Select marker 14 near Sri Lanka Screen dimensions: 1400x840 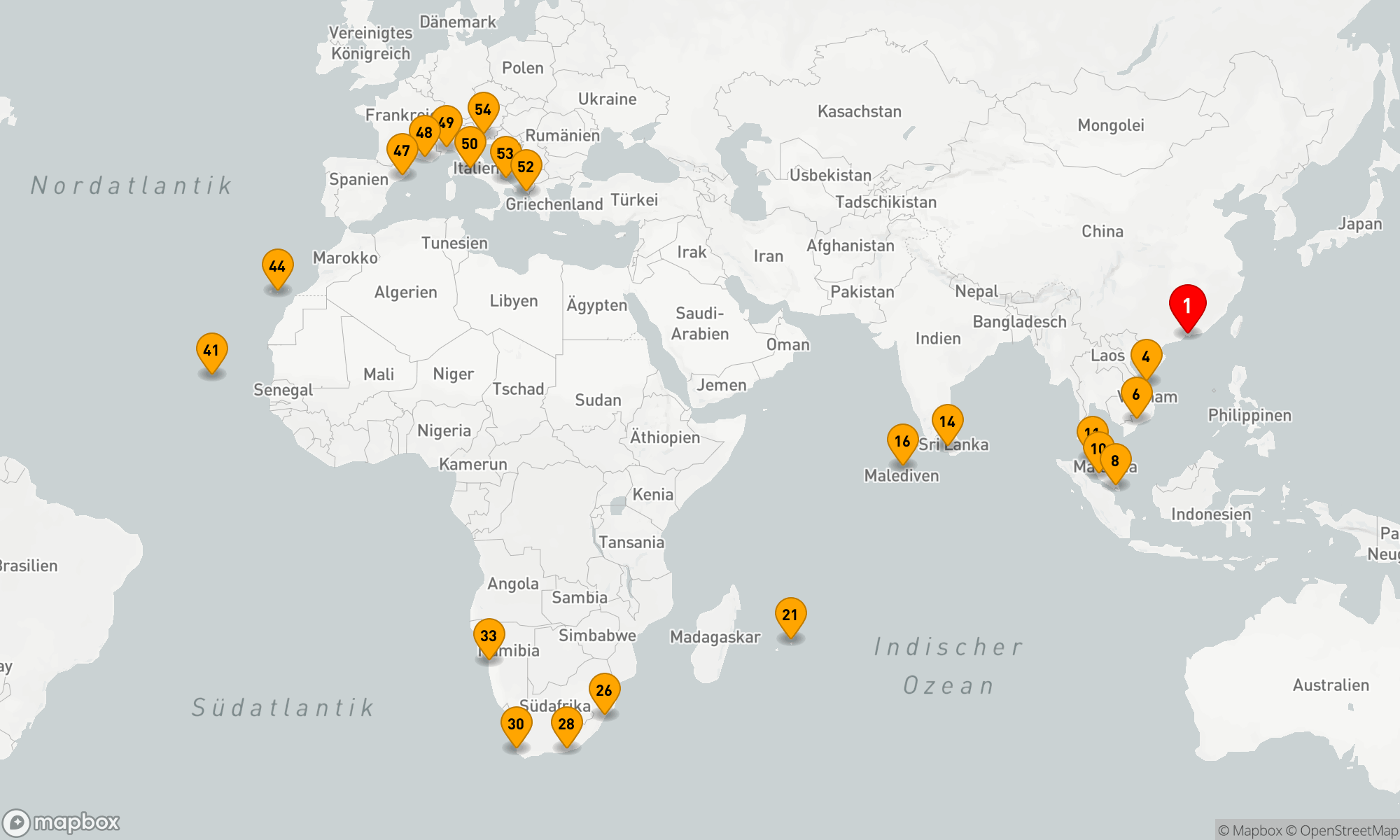(947, 422)
